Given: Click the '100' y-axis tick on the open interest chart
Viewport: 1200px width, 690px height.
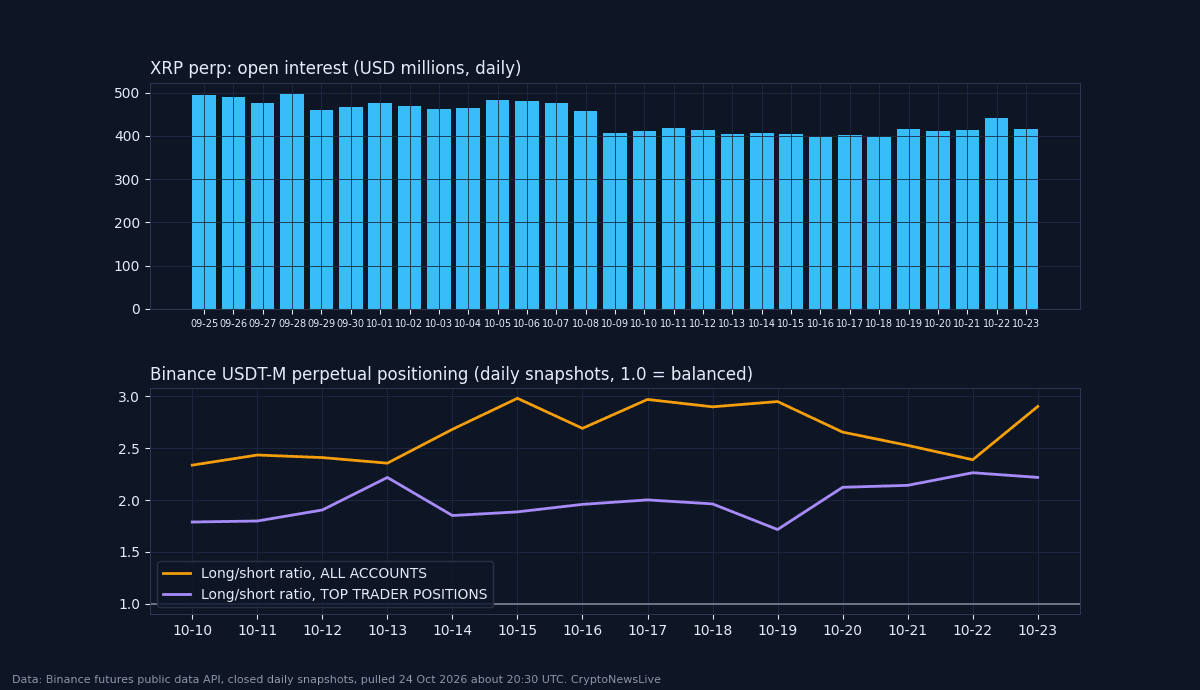Looking at the screenshot, I should (x=127, y=266).
